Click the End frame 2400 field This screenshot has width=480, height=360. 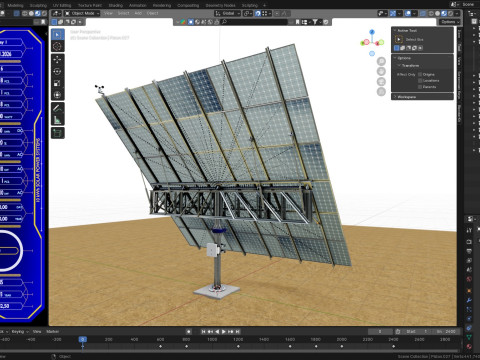click(x=446, y=332)
